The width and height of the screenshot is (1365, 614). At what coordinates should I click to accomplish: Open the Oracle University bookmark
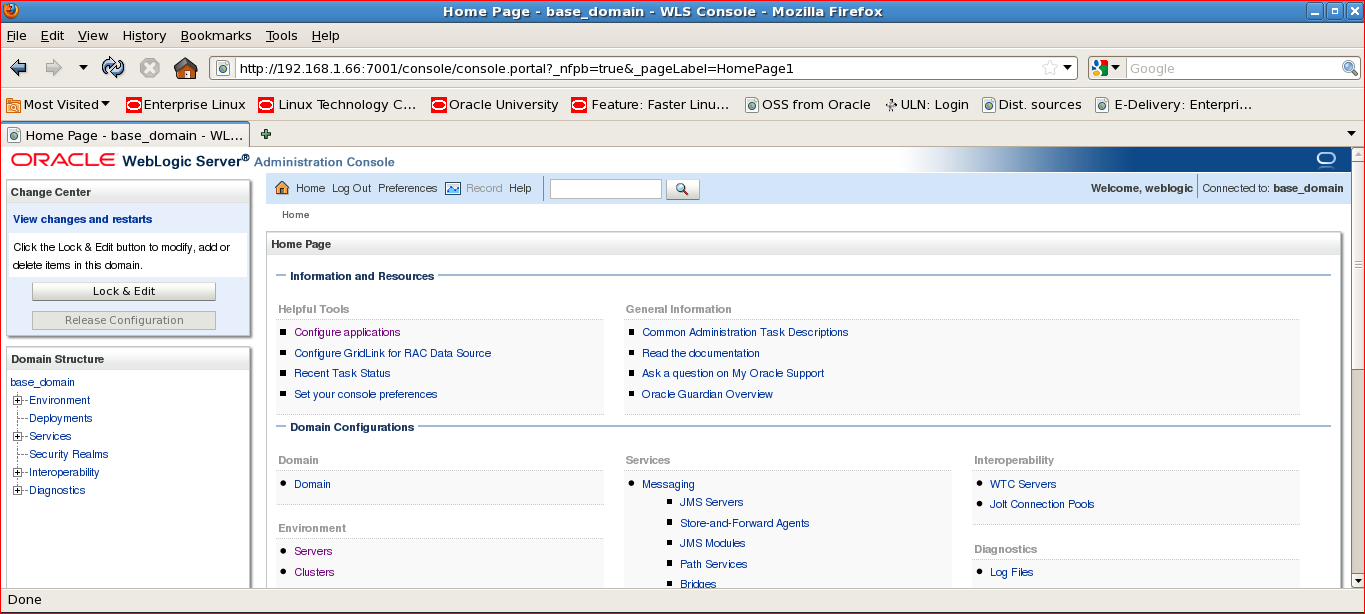coord(495,104)
